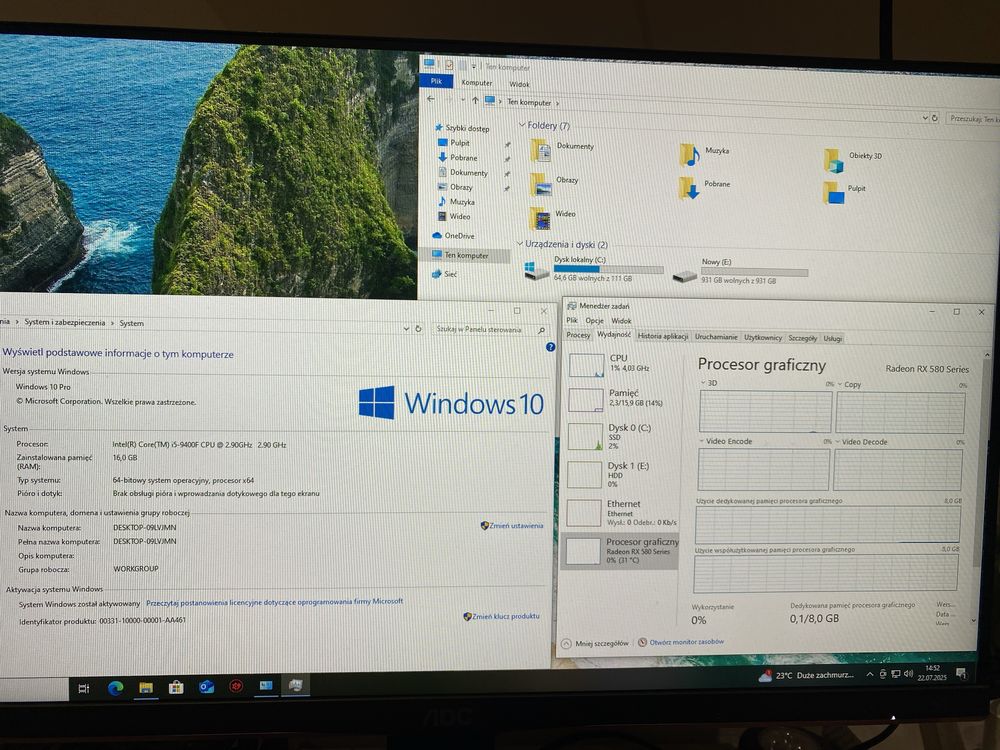1000x750 pixels.
Task: Select Sieć in navigation pane
Action: click(445, 274)
